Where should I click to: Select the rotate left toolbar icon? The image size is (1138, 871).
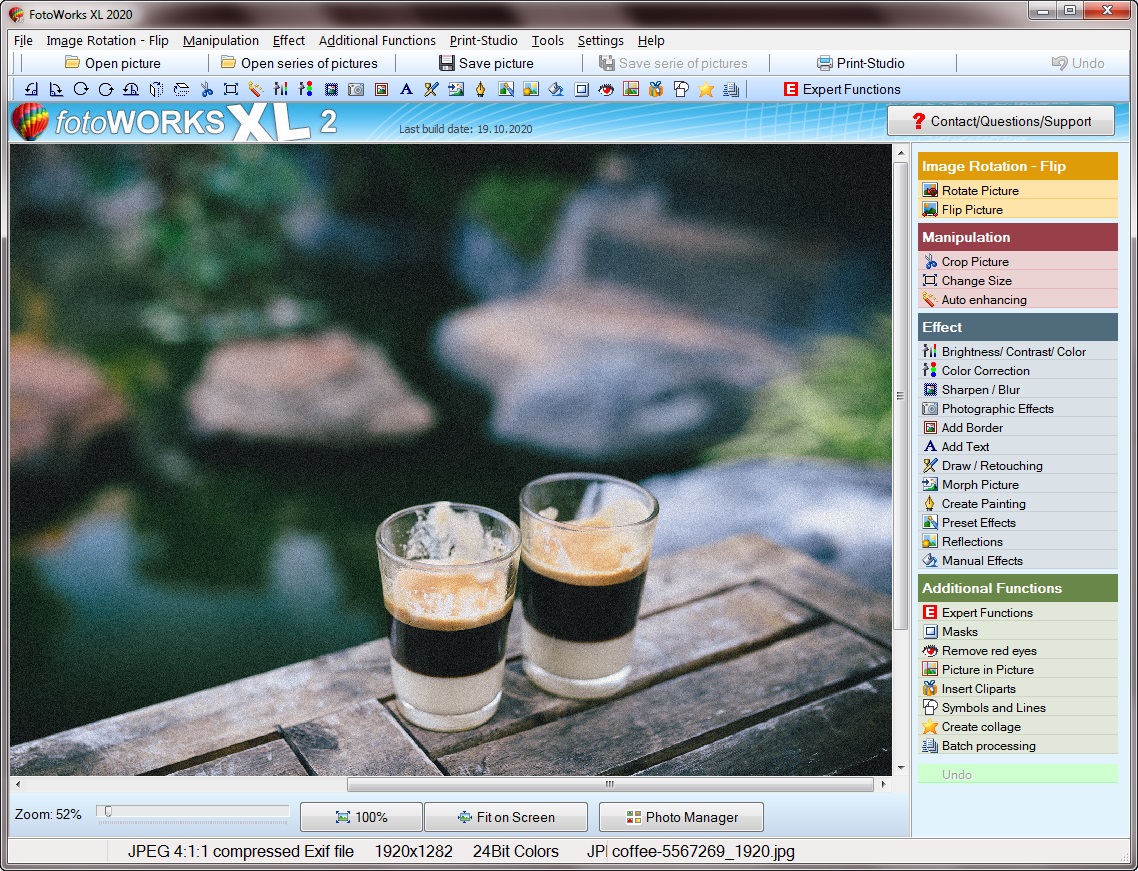pos(30,89)
